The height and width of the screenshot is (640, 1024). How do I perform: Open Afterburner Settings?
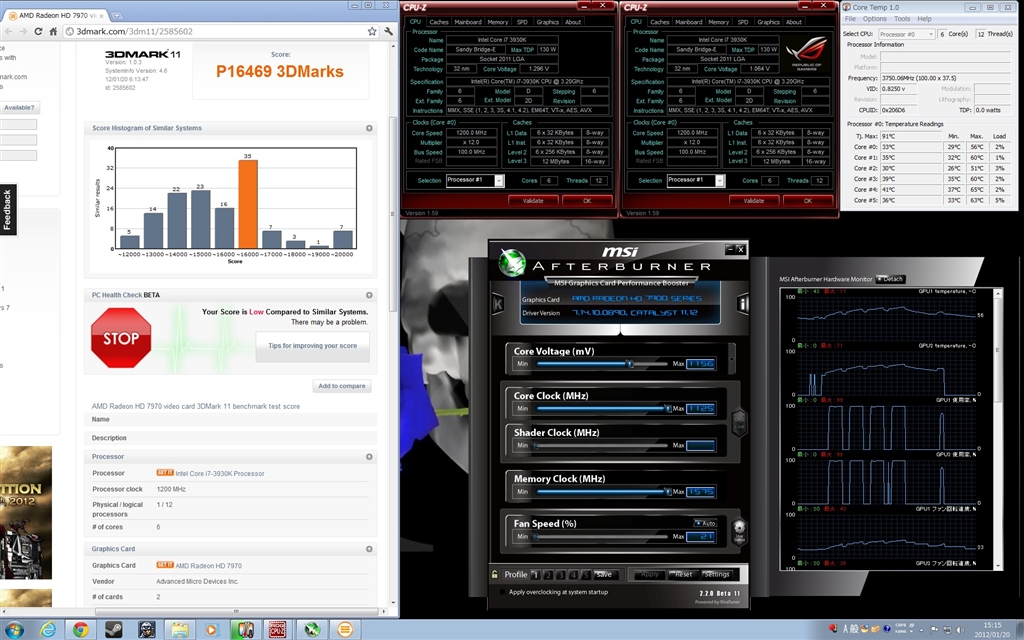point(716,575)
